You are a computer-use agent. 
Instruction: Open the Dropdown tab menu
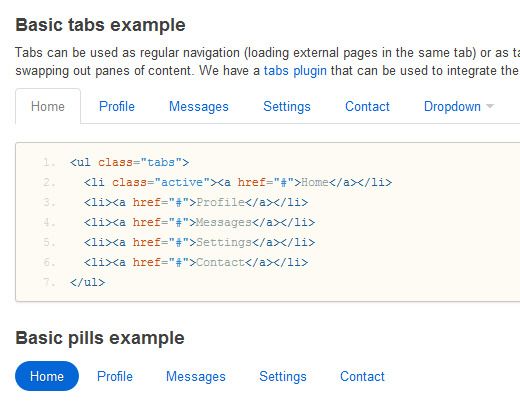[458, 107]
